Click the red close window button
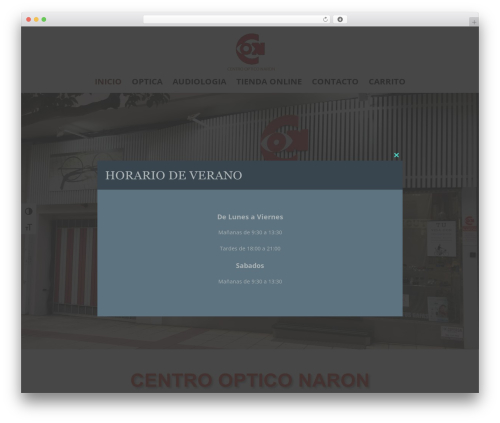Viewport: 500px width, 423px height. coord(29,19)
